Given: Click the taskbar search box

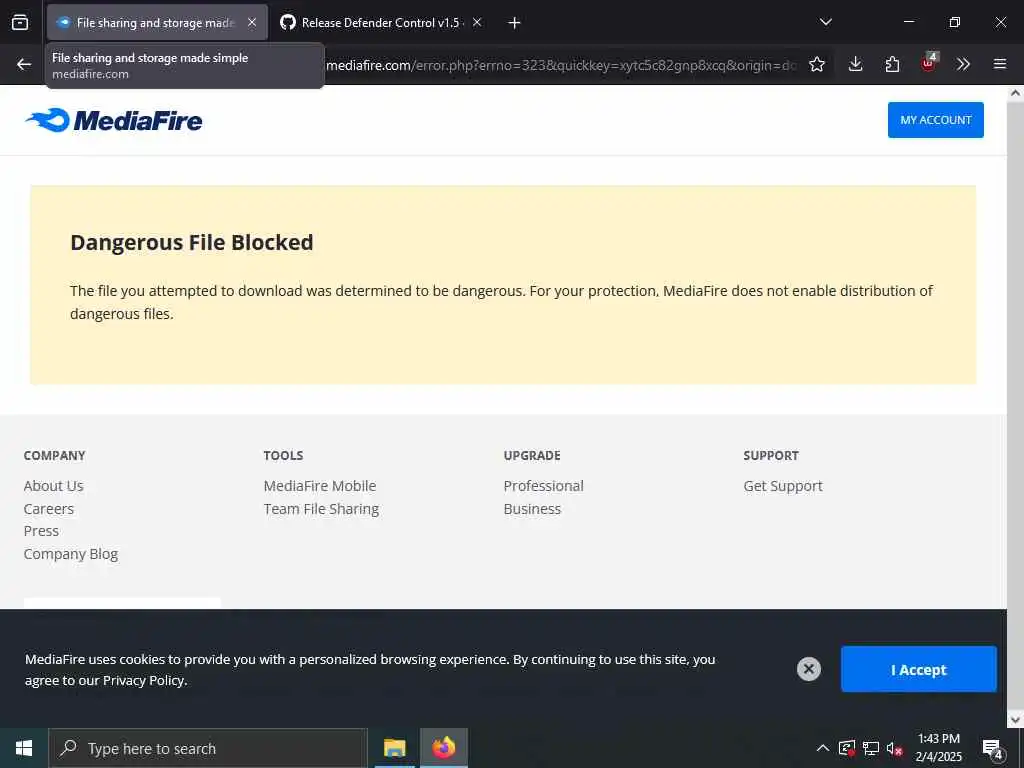Looking at the screenshot, I should 208,748.
